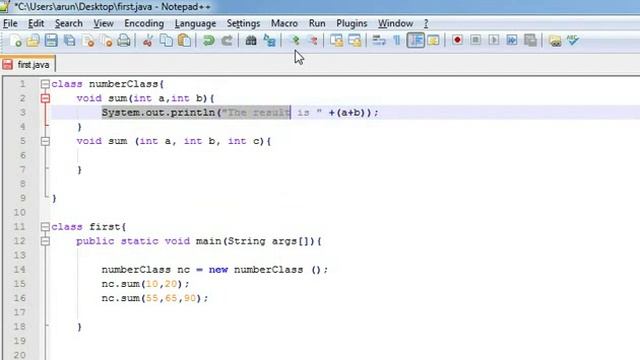Click Run Macro Multiple Times icon

[x=512, y=40]
